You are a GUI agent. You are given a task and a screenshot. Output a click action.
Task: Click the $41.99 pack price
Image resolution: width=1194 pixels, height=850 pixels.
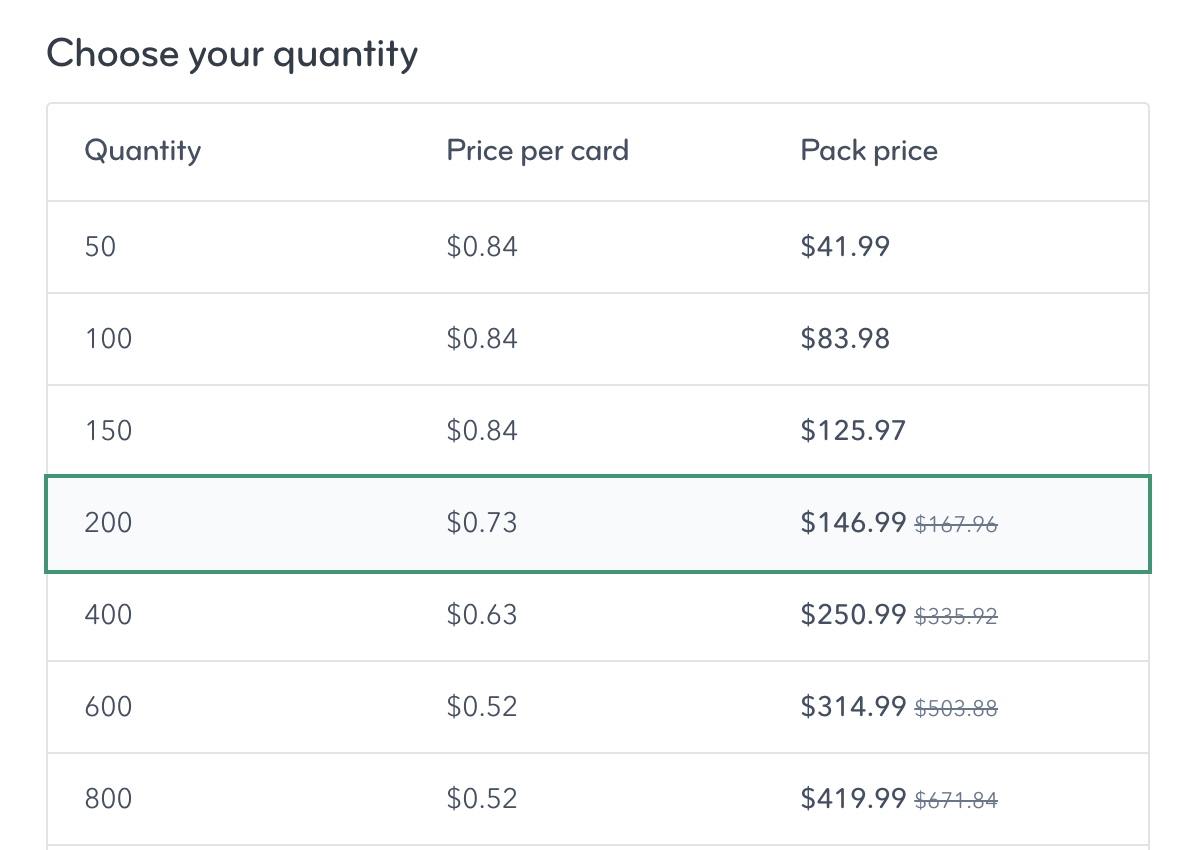coord(845,247)
